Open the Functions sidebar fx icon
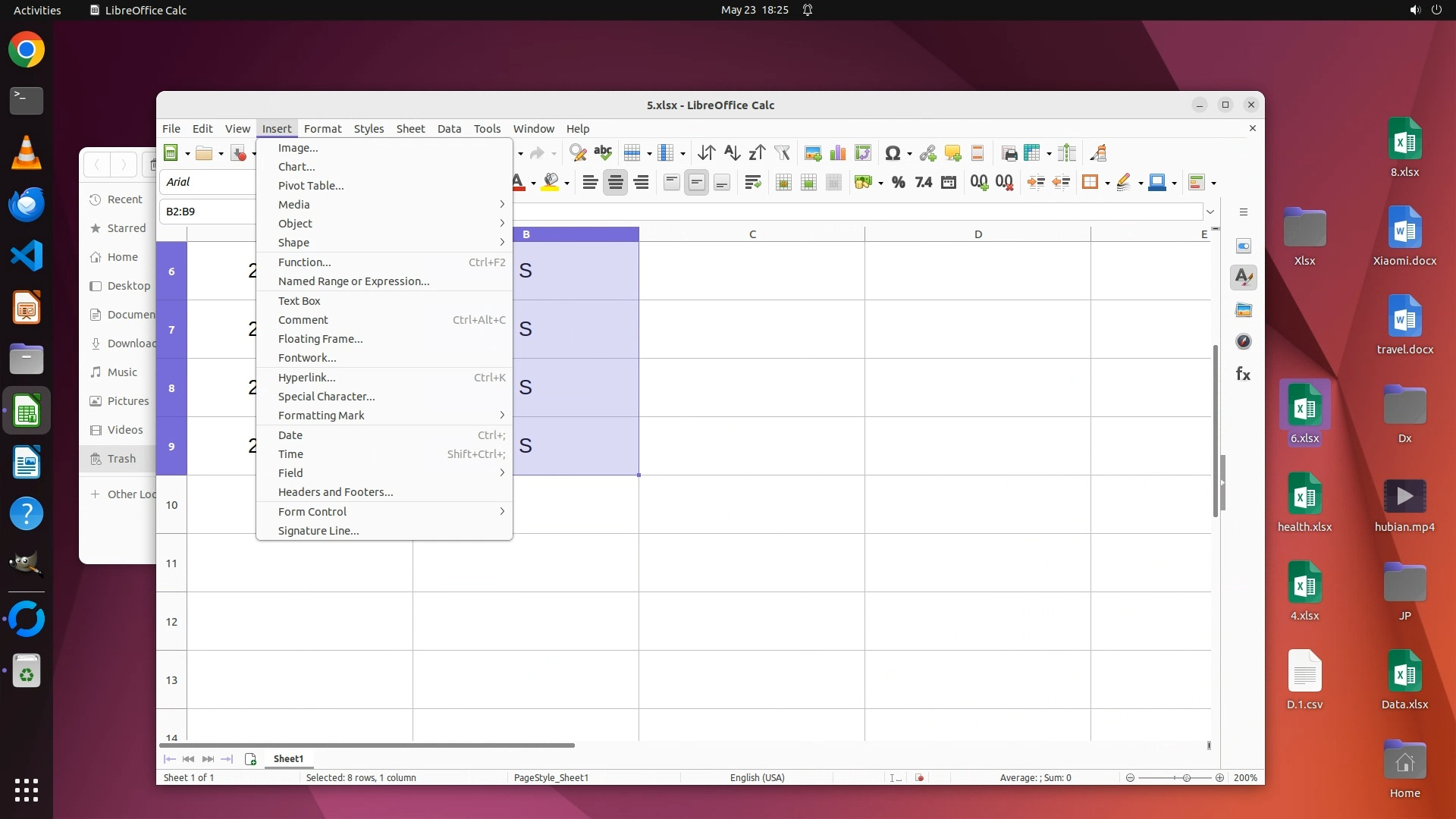This screenshot has width=1456, height=819. click(x=1243, y=374)
